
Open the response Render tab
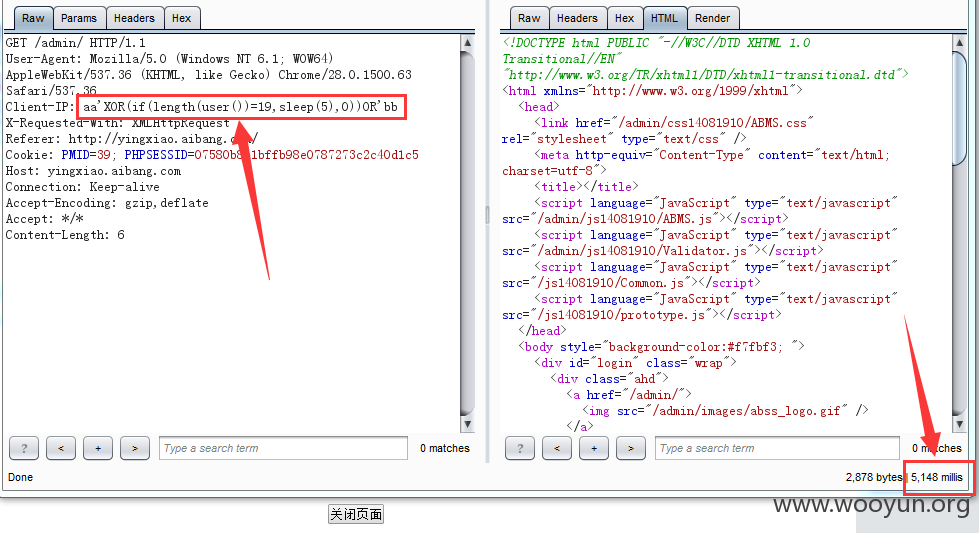tap(712, 18)
